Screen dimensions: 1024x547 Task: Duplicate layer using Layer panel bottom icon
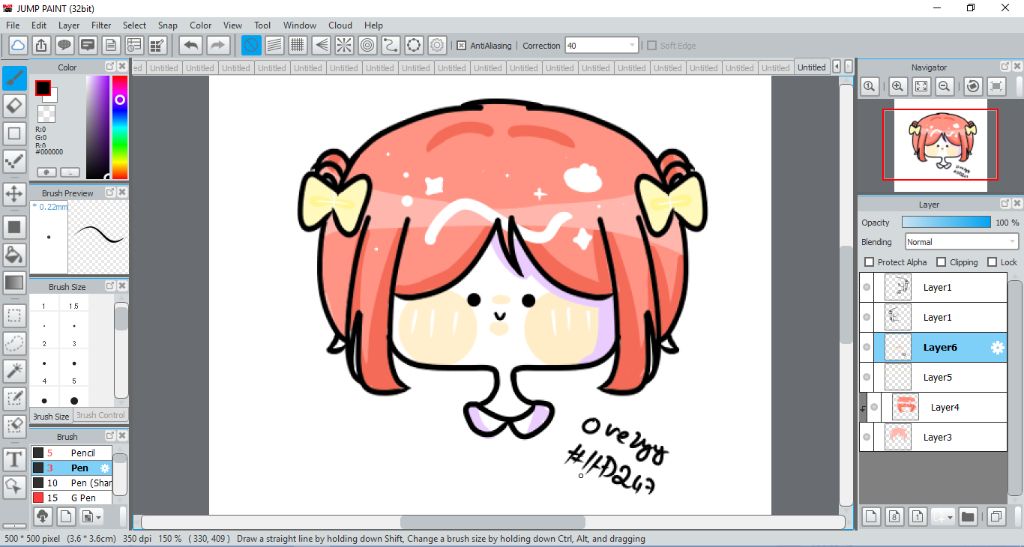tap(996, 517)
